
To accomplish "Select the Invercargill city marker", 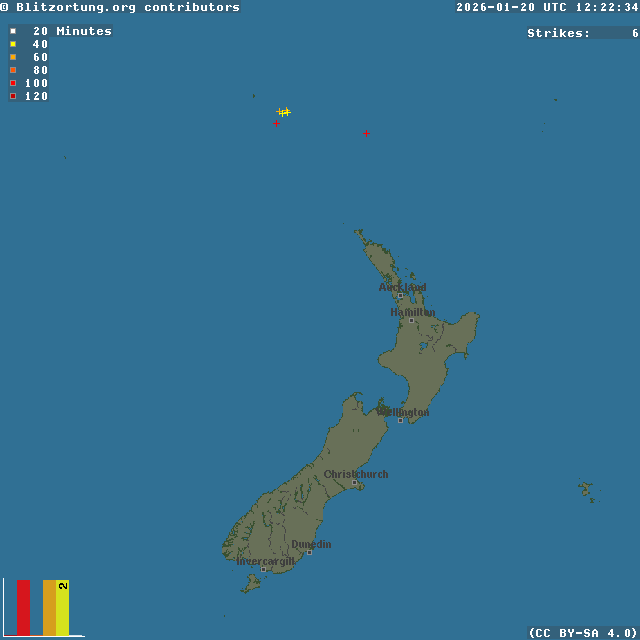I will click(x=263, y=569).
